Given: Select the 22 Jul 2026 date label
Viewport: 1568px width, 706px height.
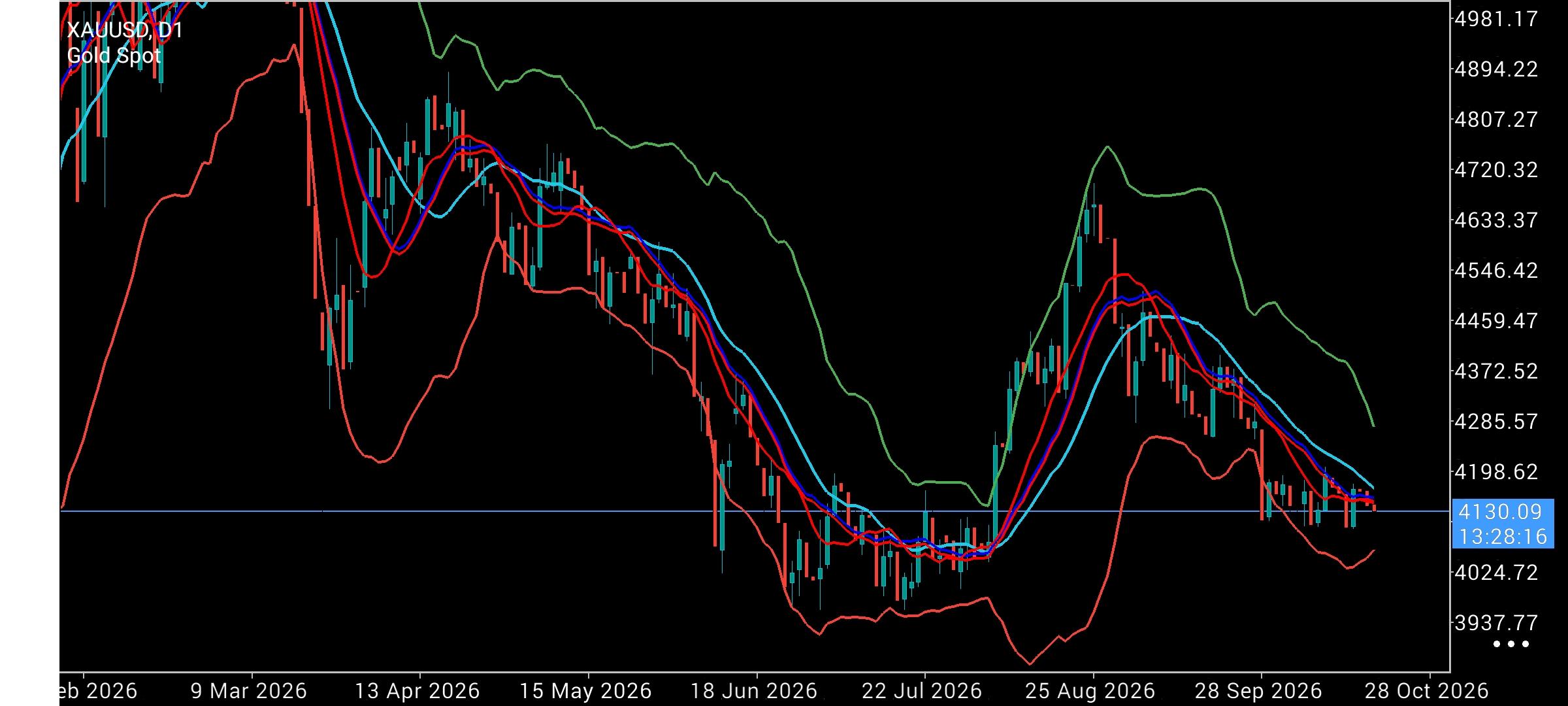Looking at the screenshot, I should point(921,691).
